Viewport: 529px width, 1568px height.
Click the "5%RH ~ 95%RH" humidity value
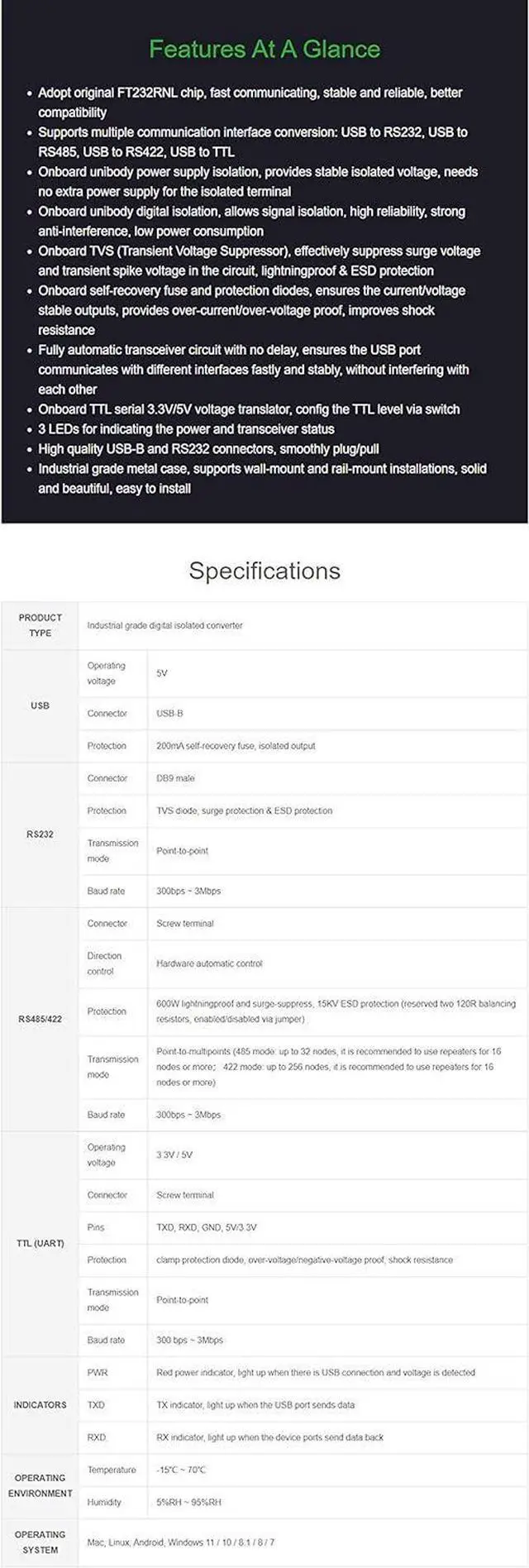click(x=188, y=1502)
